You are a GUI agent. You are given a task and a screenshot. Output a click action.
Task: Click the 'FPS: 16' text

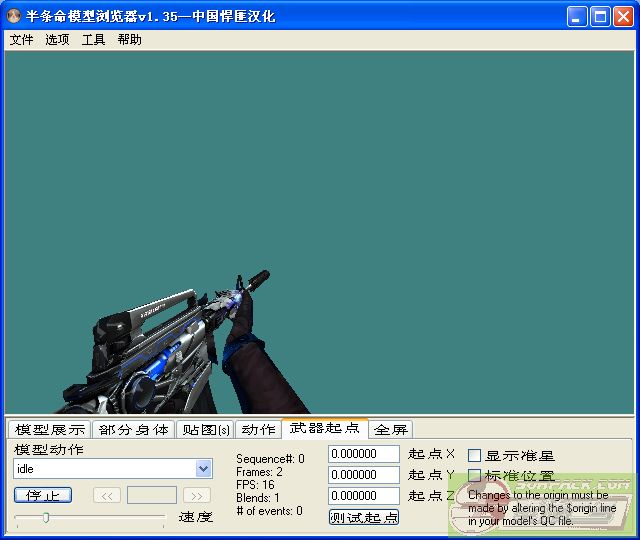(x=255, y=485)
